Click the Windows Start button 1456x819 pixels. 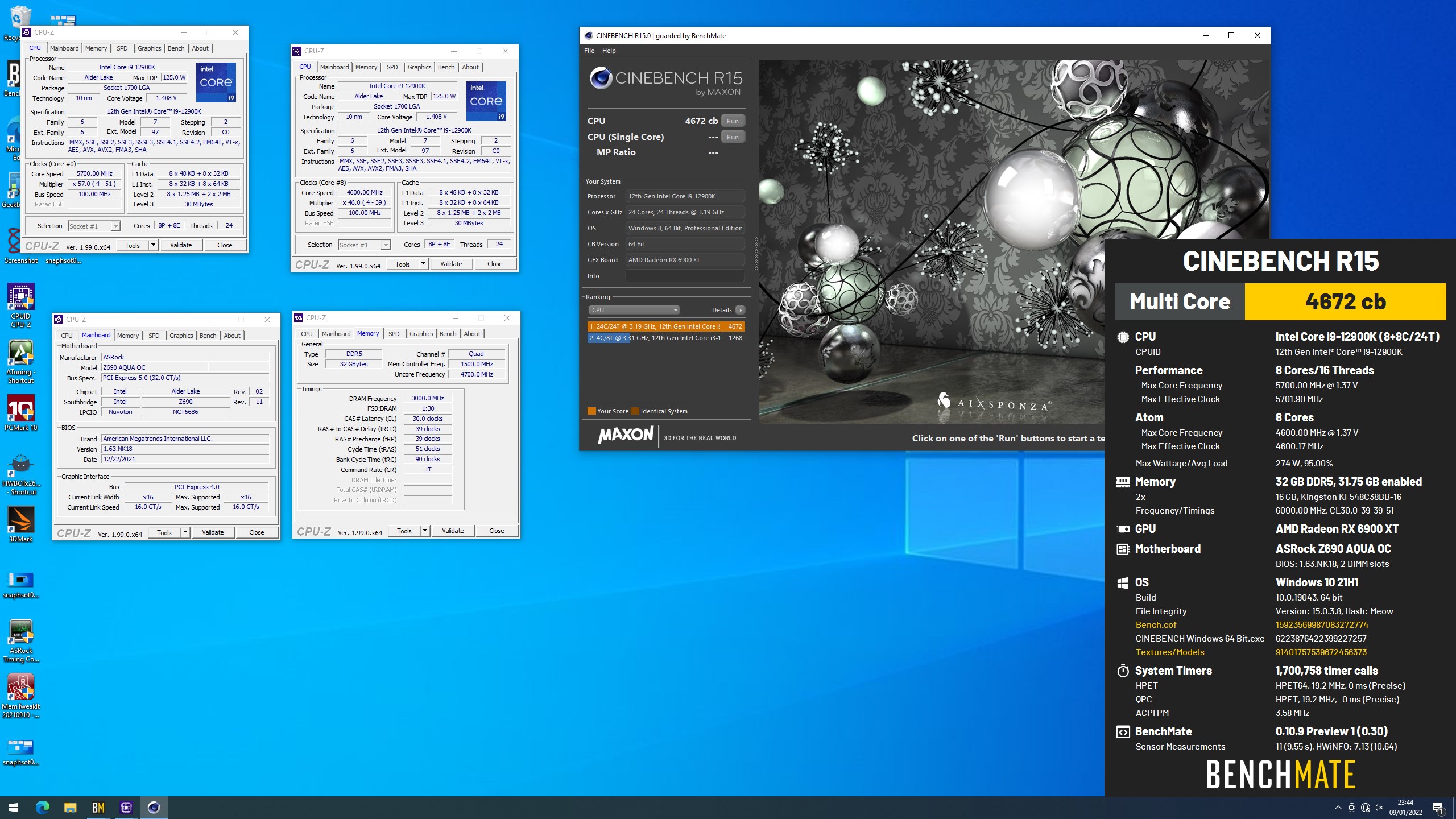click(14, 808)
